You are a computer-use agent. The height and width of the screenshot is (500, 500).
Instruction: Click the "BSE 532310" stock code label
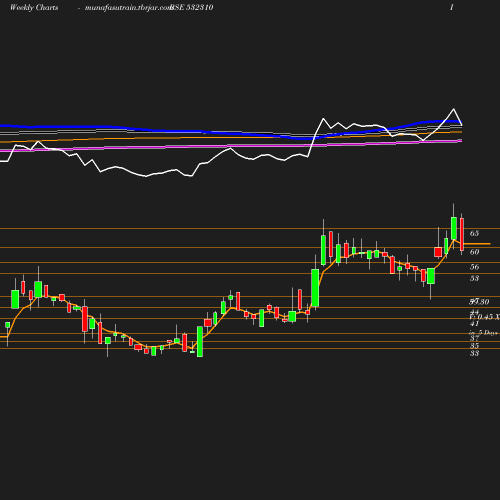192,8
